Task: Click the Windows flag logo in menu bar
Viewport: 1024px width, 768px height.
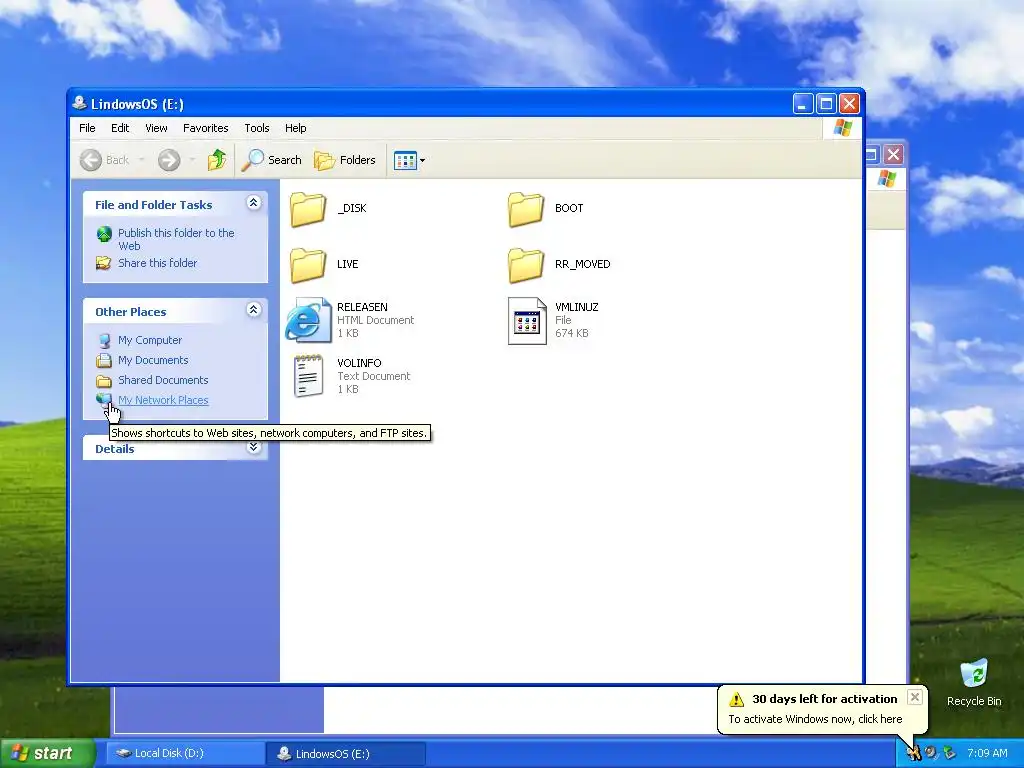Action: [x=842, y=128]
